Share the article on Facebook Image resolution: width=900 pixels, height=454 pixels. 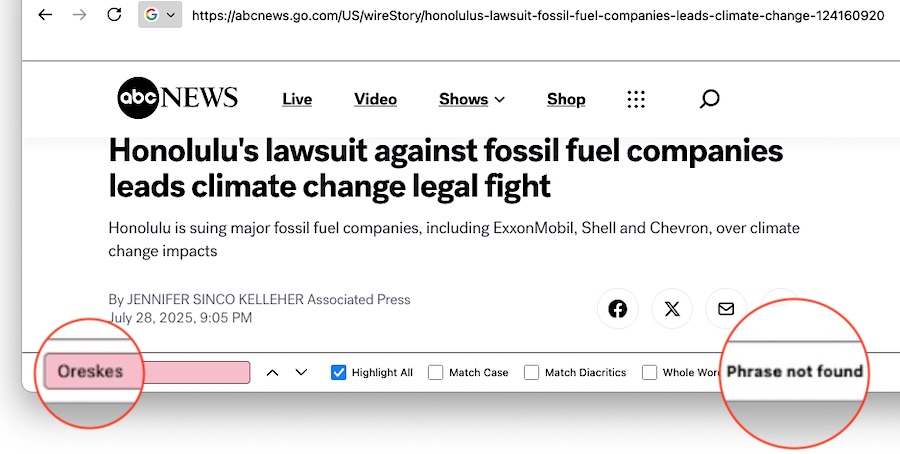618,309
